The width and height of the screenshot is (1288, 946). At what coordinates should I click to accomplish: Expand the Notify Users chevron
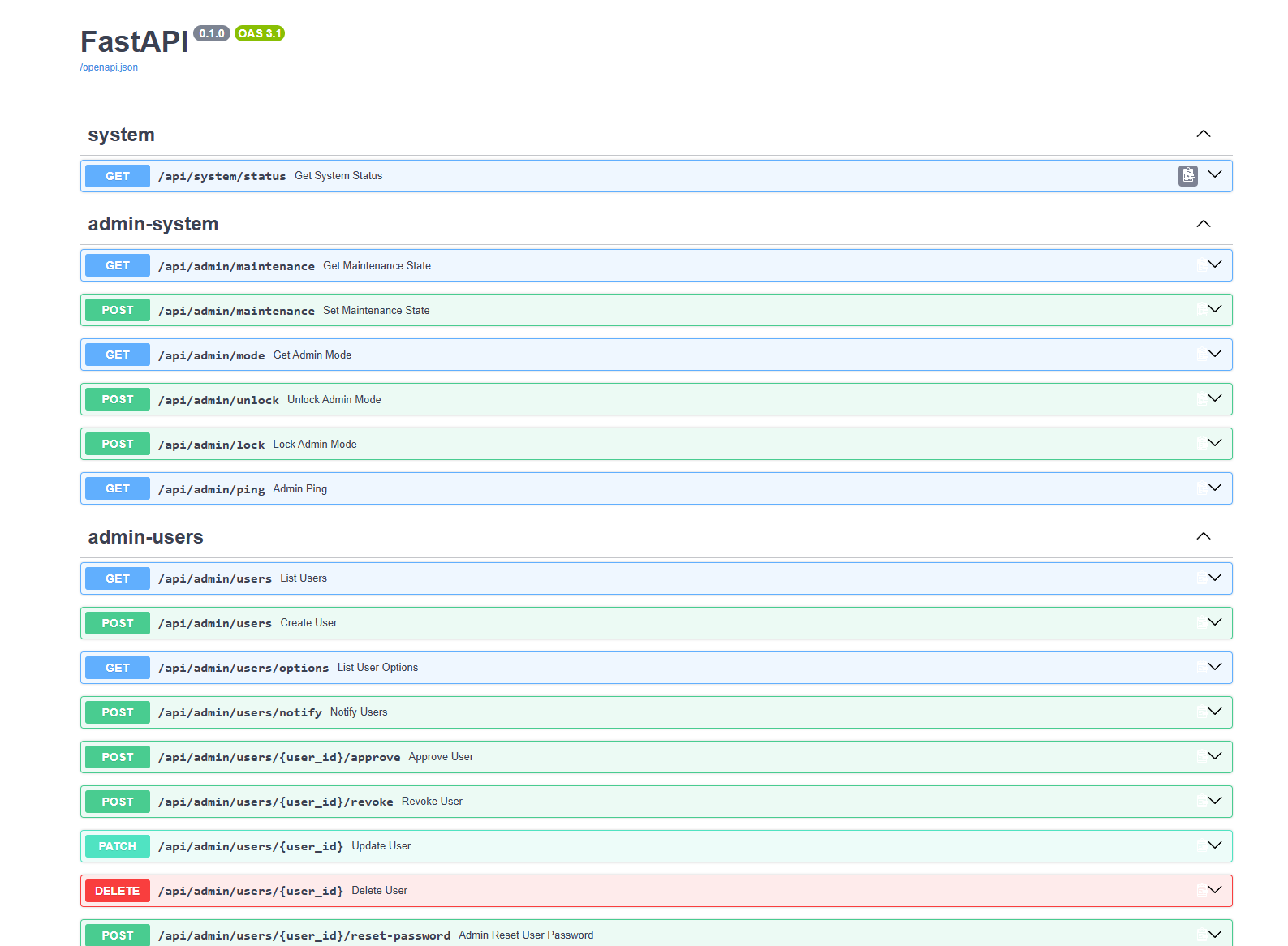tap(1215, 712)
